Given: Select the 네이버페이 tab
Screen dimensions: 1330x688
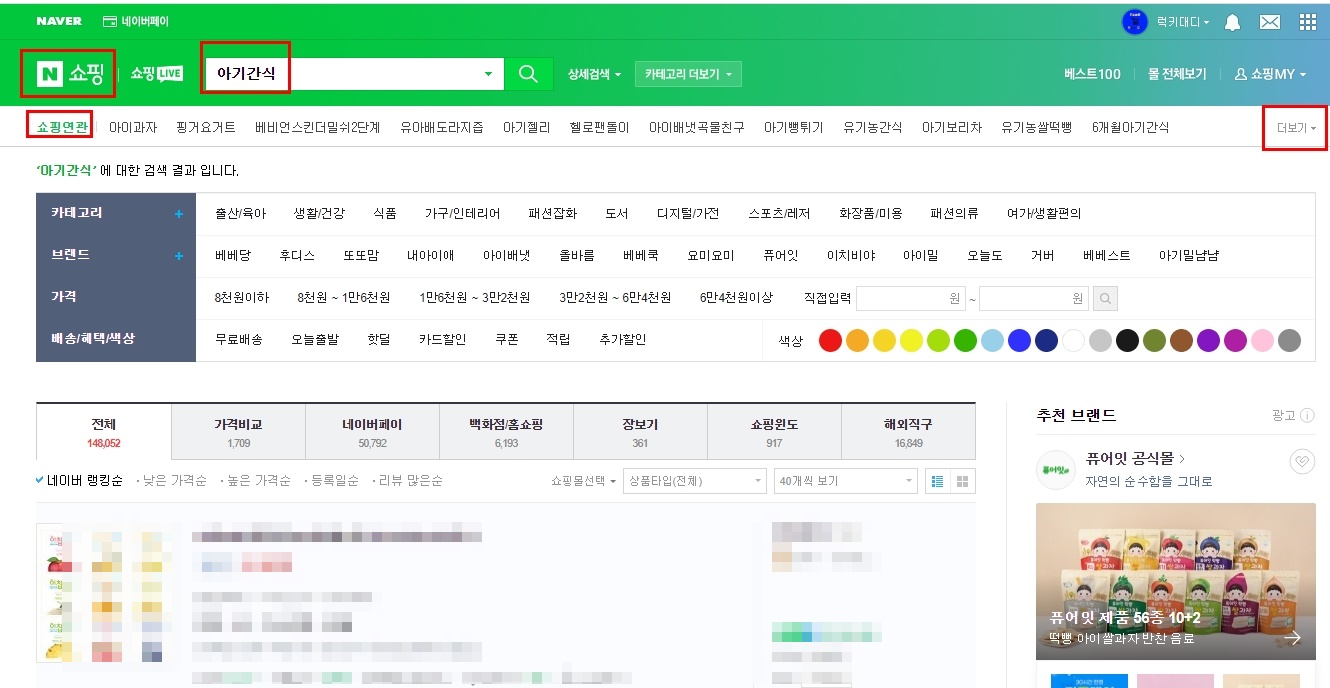Looking at the screenshot, I should [372, 432].
